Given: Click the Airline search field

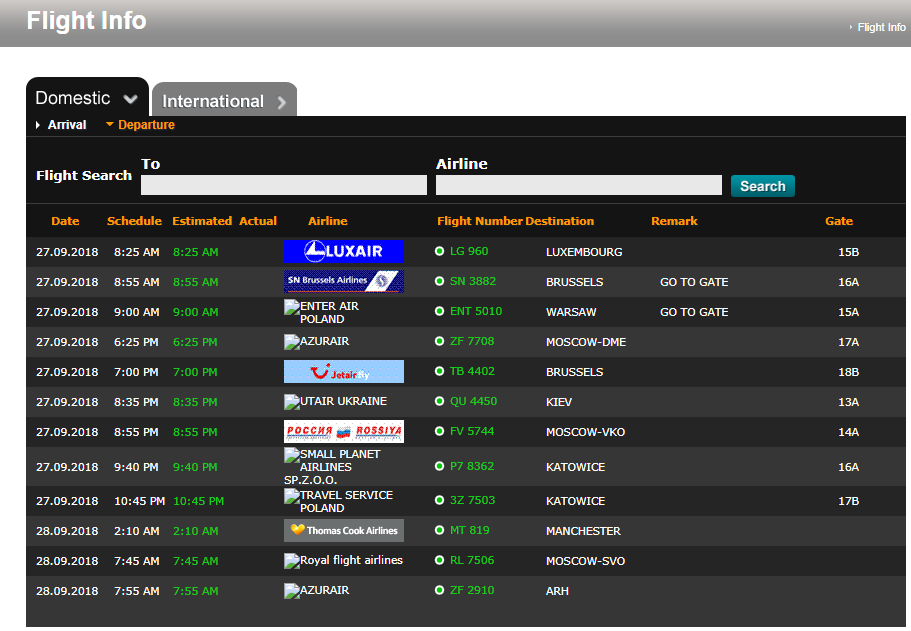Looking at the screenshot, I should tap(578, 185).
